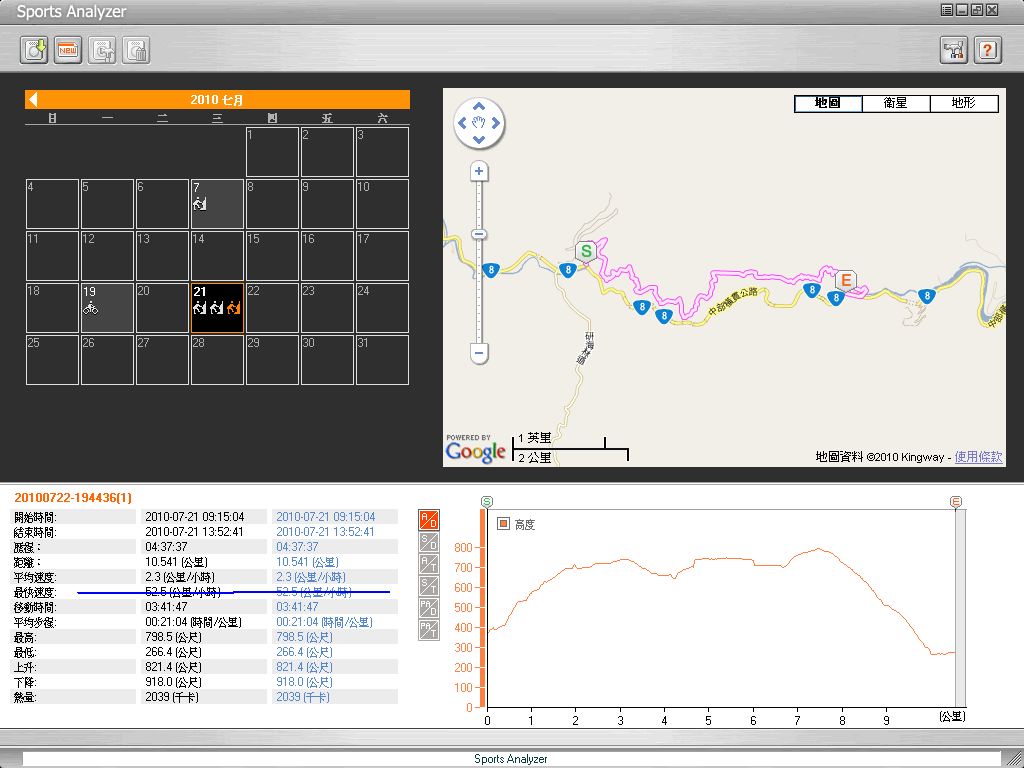Switch map to 地圖 view tab
This screenshot has width=1024, height=768.
point(828,103)
